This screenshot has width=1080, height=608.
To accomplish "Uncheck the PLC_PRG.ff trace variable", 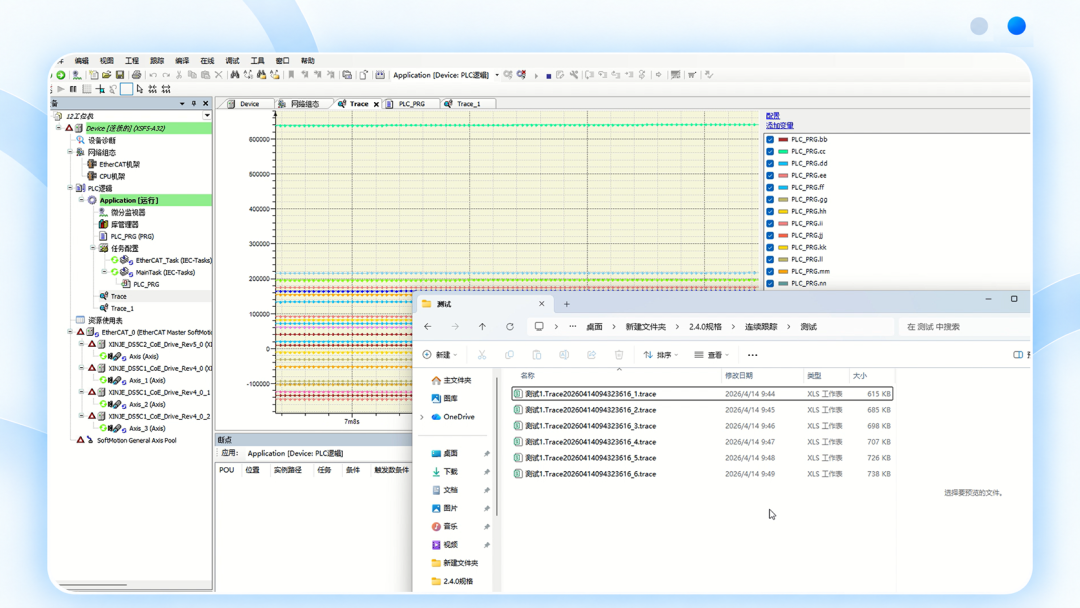I will click(770, 187).
